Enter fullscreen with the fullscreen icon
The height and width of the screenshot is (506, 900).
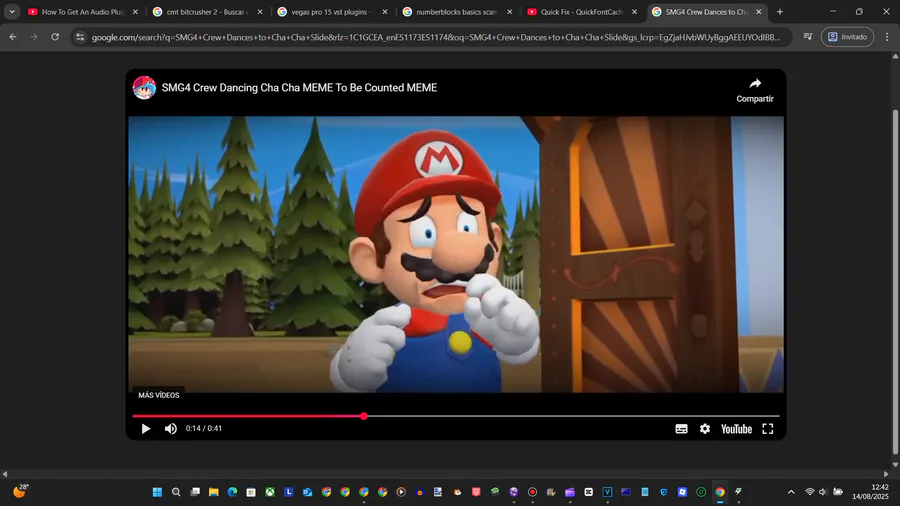pyautogui.click(x=767, y=429)
